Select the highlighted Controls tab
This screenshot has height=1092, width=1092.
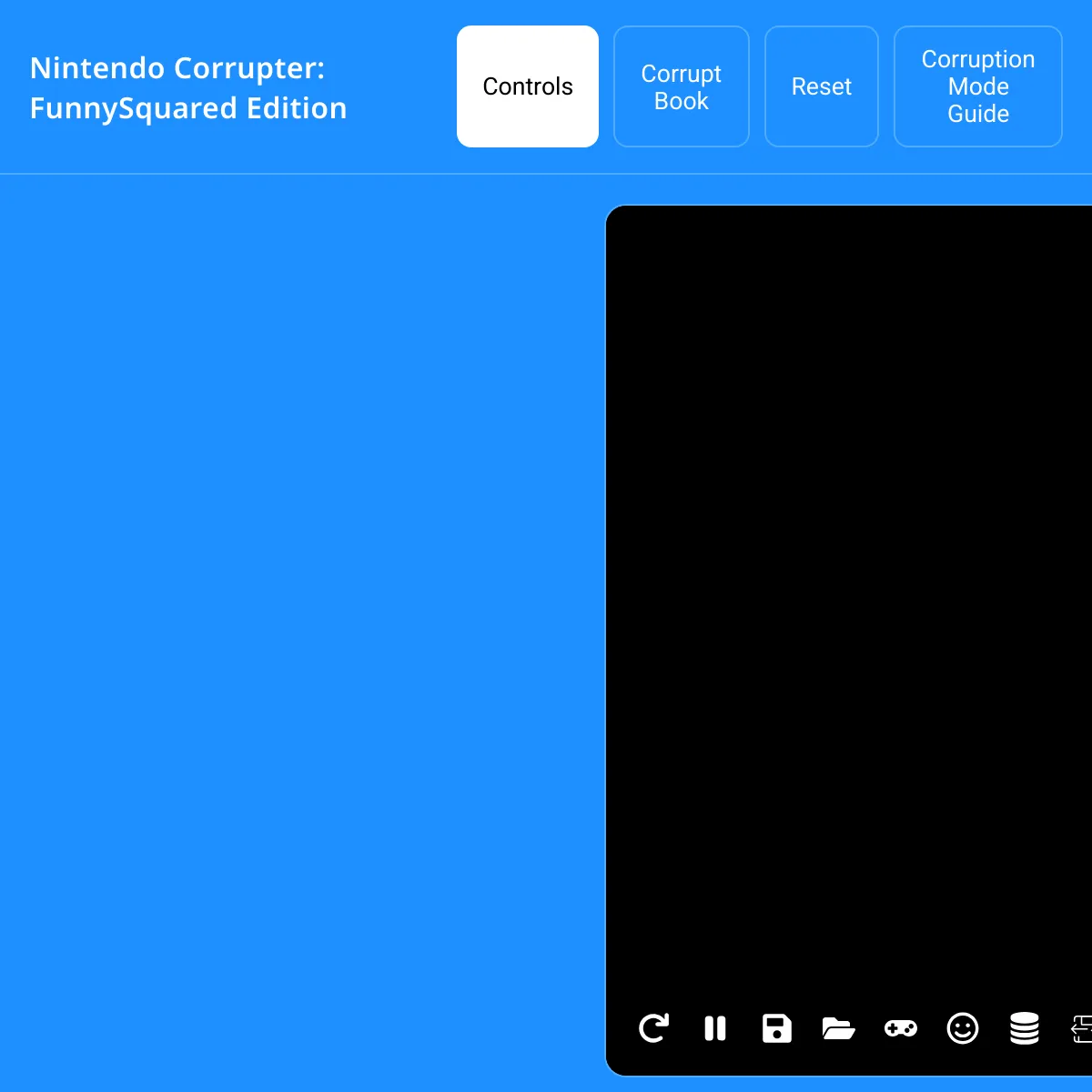click(x=528, y=86)
